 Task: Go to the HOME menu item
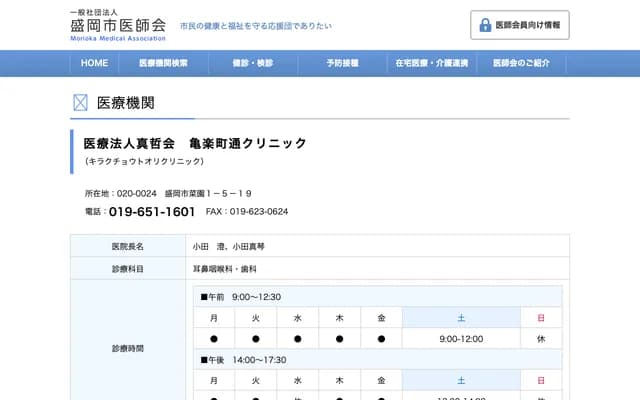click(x=94, y=63)
